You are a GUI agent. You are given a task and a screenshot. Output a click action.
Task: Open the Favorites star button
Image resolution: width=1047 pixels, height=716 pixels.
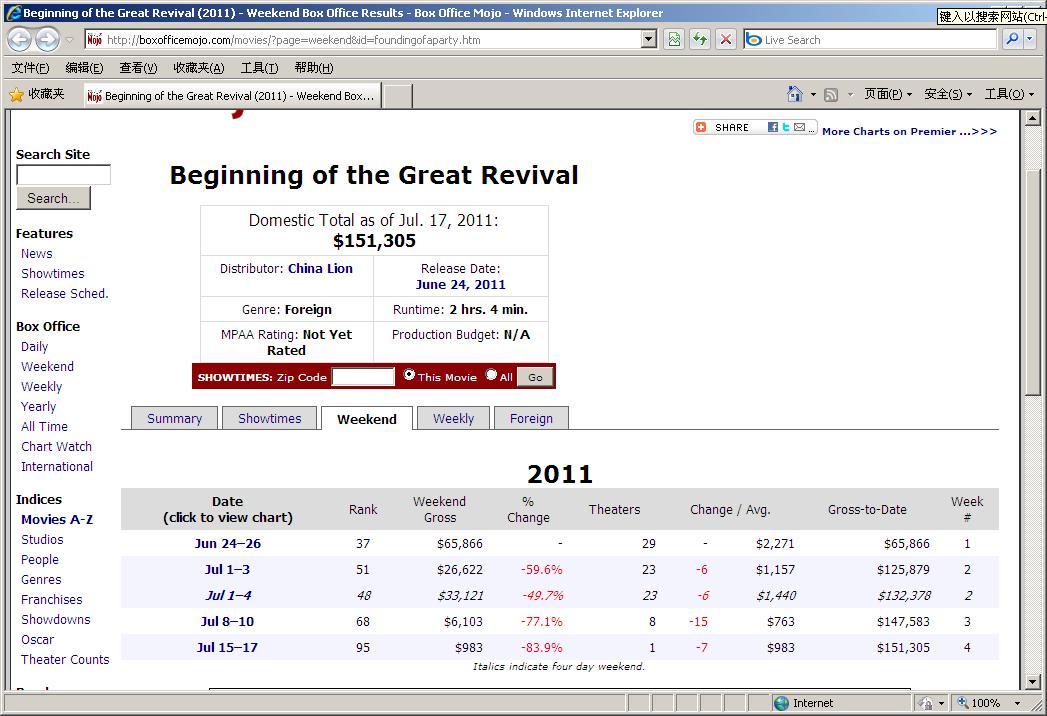37,94
